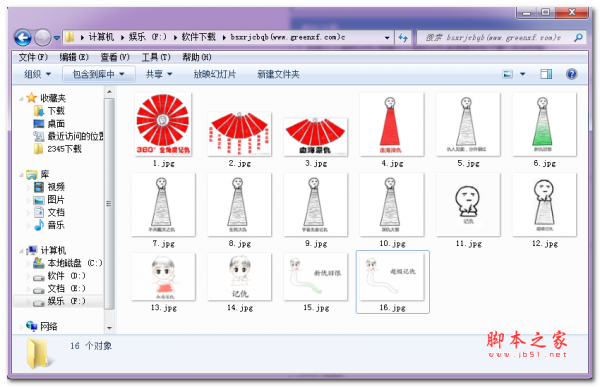Open the 文件(F) menu
Screen dimensions: 600x387
tap(33, 57)
